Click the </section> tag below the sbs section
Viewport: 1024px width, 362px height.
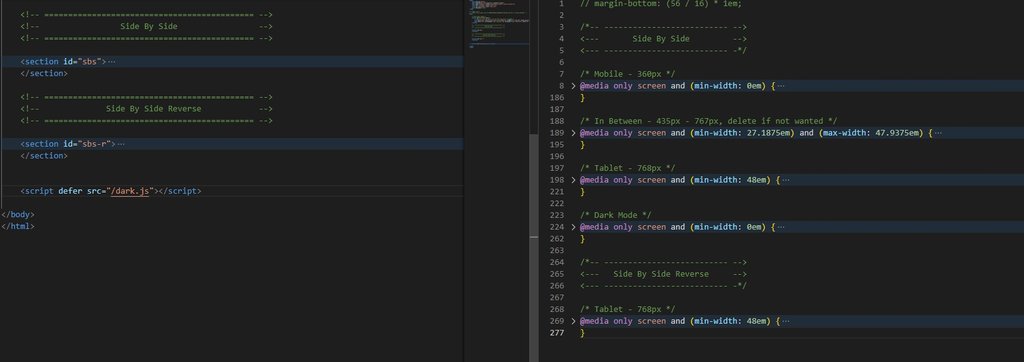pyautogui.click(x=44, y=73)
